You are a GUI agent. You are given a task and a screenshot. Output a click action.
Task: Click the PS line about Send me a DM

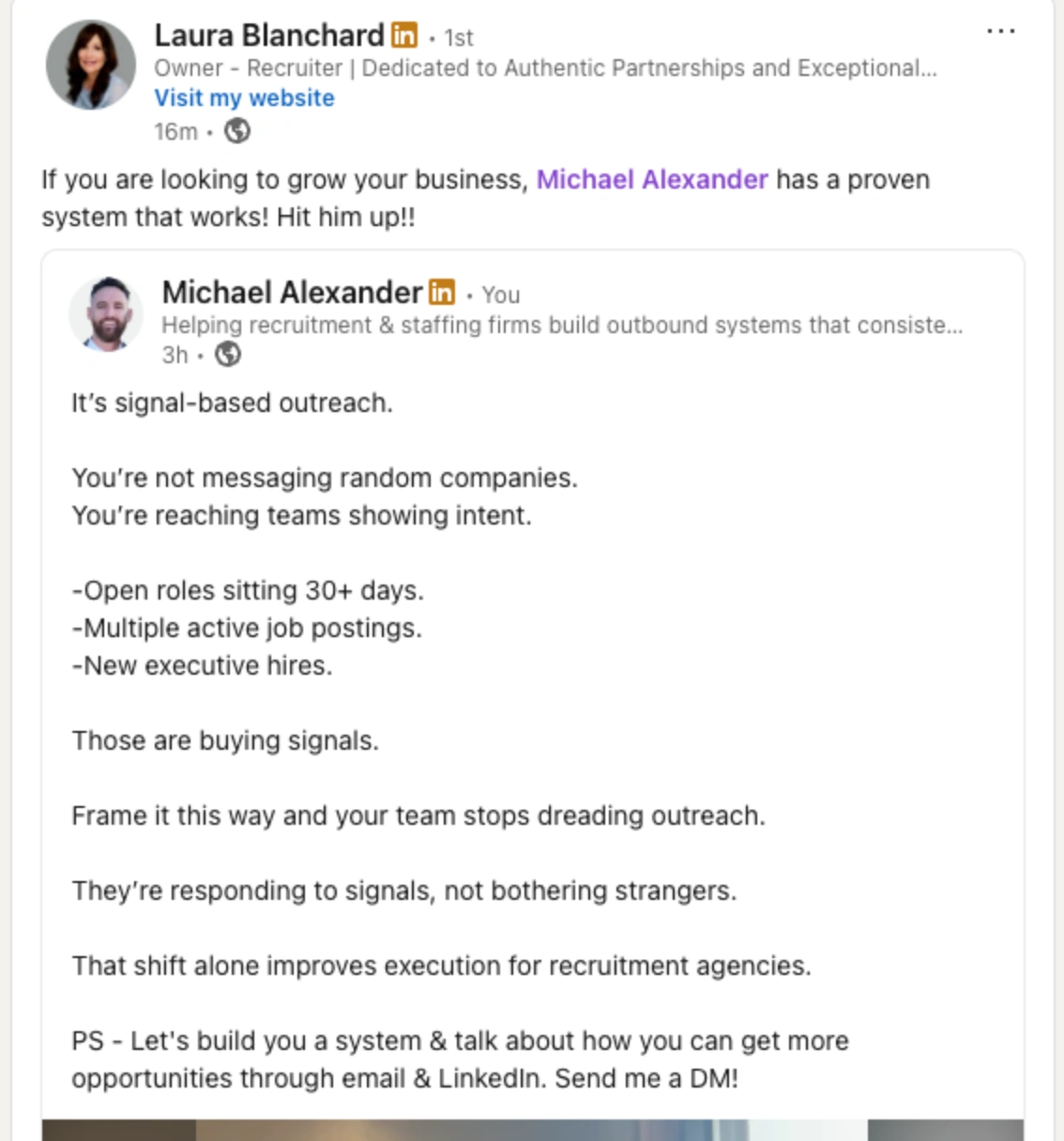click(x=459, y=1059)
